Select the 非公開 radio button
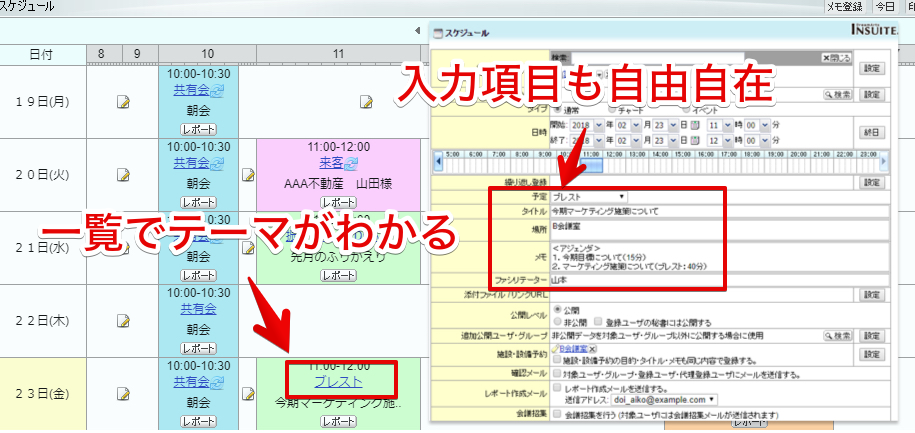915x433 pixels. 557,322
